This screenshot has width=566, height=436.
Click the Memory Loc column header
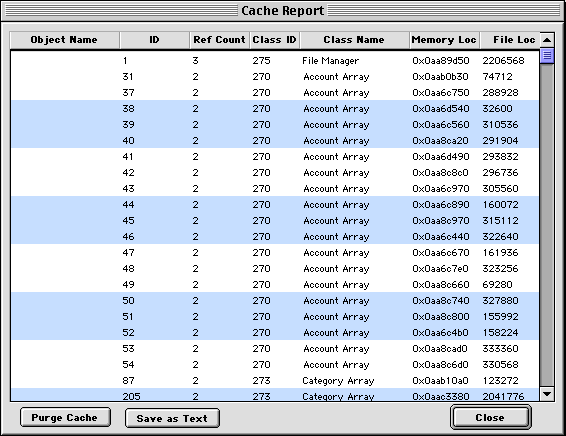click(x=444, y=40)
